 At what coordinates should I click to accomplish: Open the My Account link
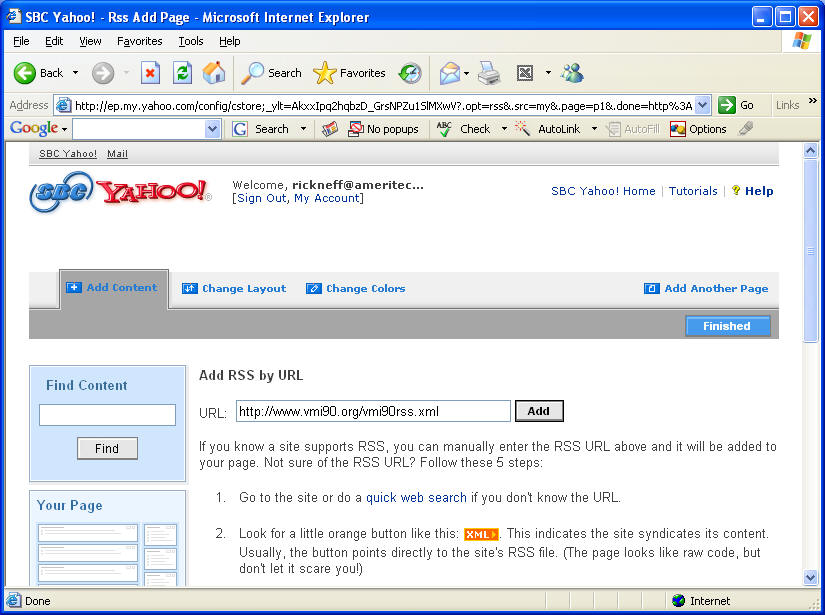[326, 198]
